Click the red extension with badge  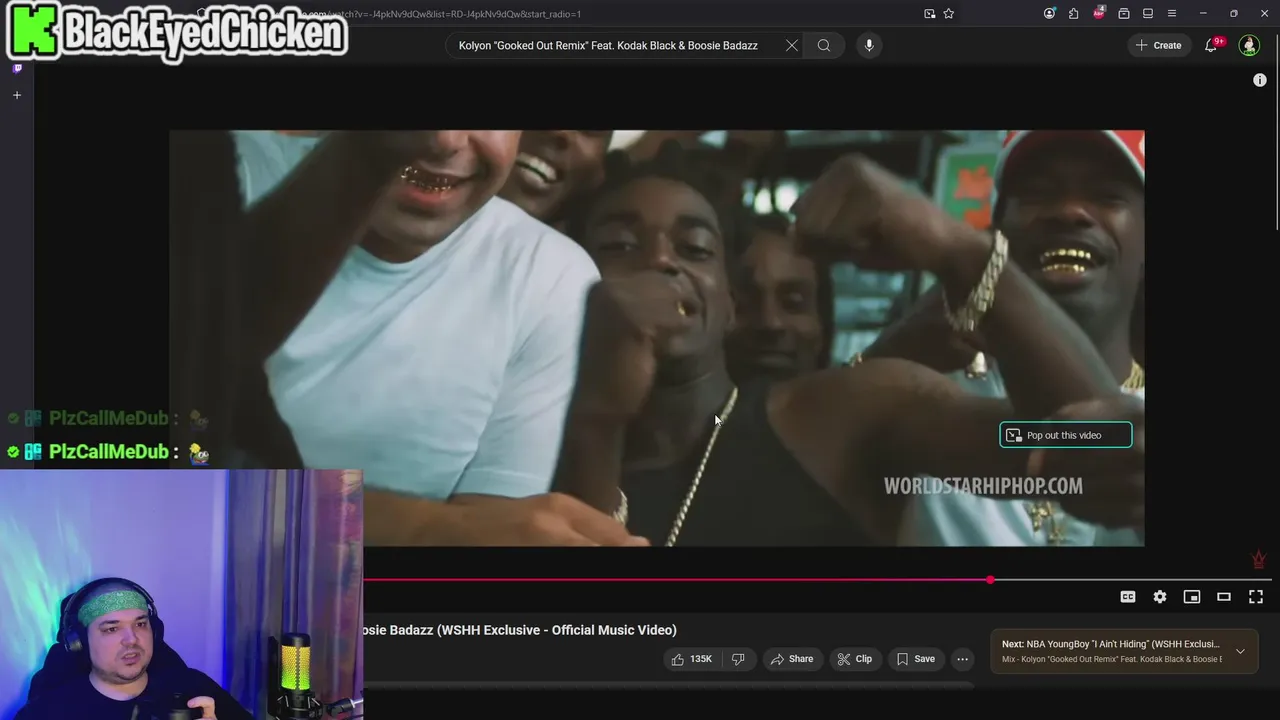tap(1099, 13)
